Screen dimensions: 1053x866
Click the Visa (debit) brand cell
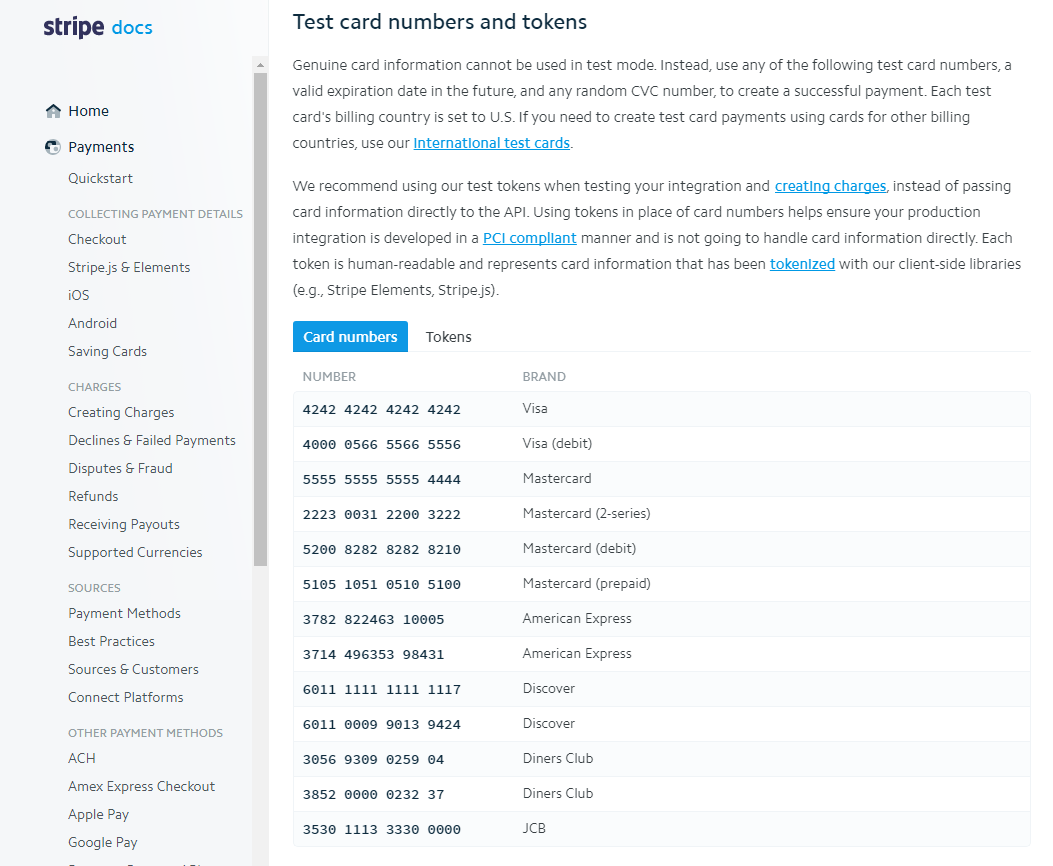click(557, 444)
